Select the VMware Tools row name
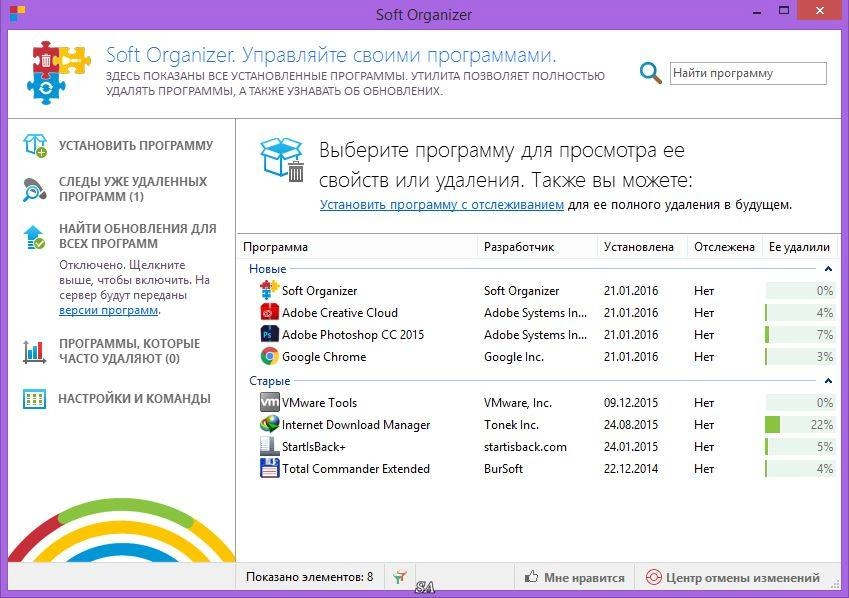 pos(319,403)
